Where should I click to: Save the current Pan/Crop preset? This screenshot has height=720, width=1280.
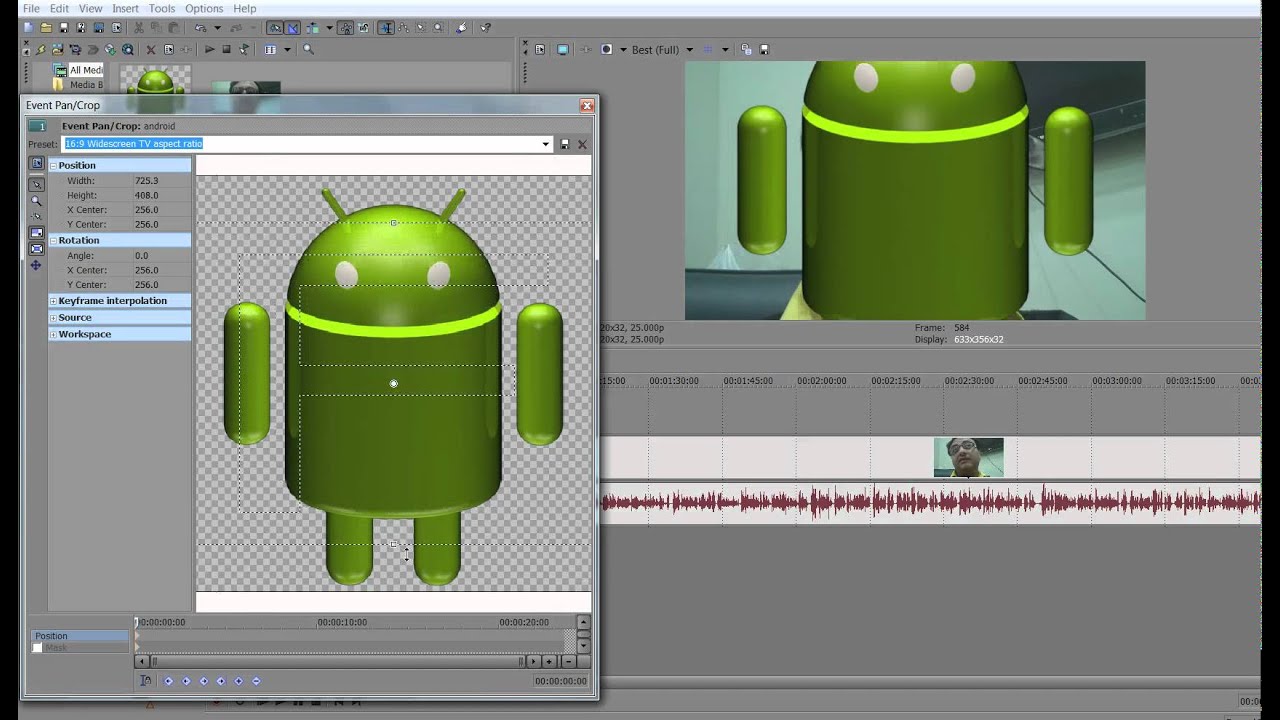[565, 144]
